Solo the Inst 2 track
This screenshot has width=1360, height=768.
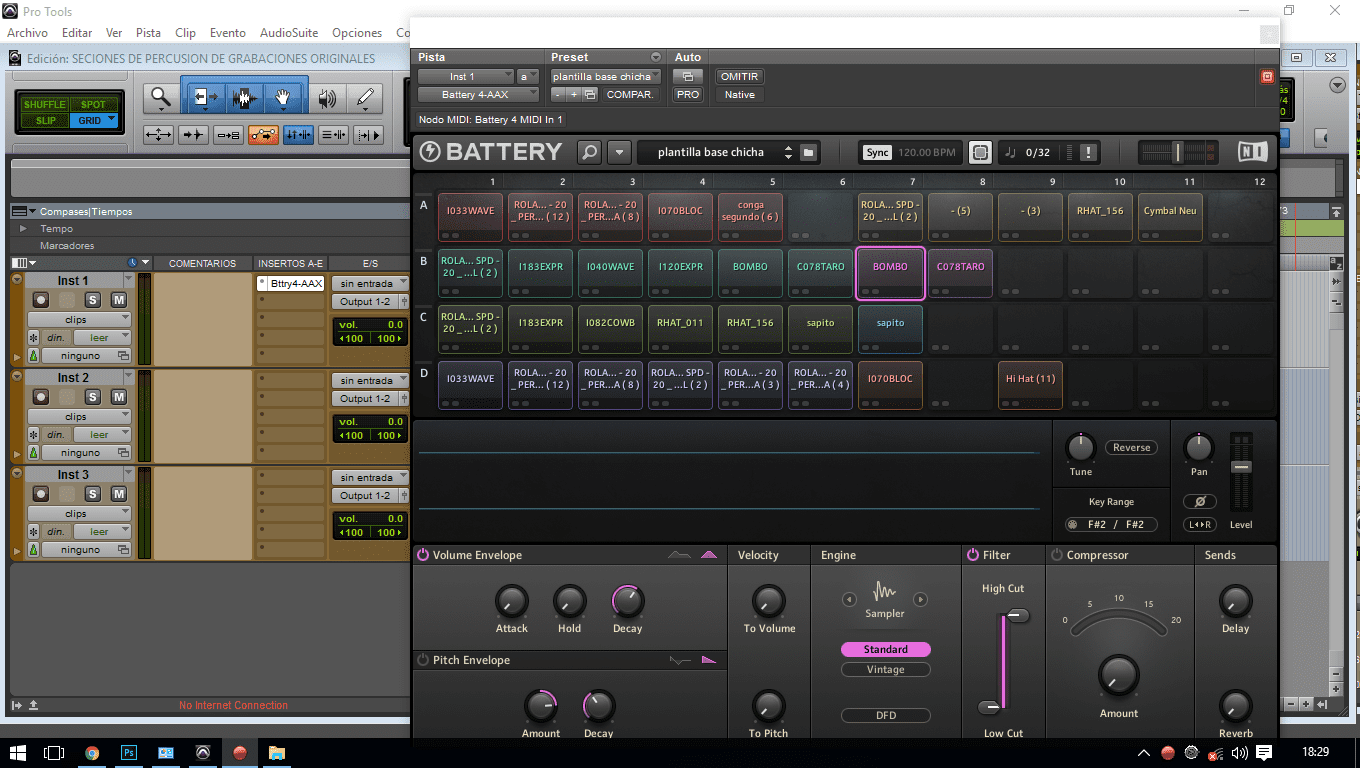[93, 397]
